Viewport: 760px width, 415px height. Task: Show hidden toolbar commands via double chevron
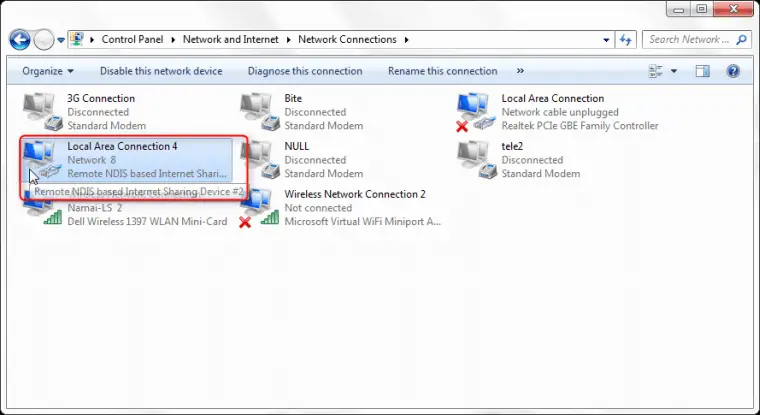pyautogui.click(x=520, y=71)
